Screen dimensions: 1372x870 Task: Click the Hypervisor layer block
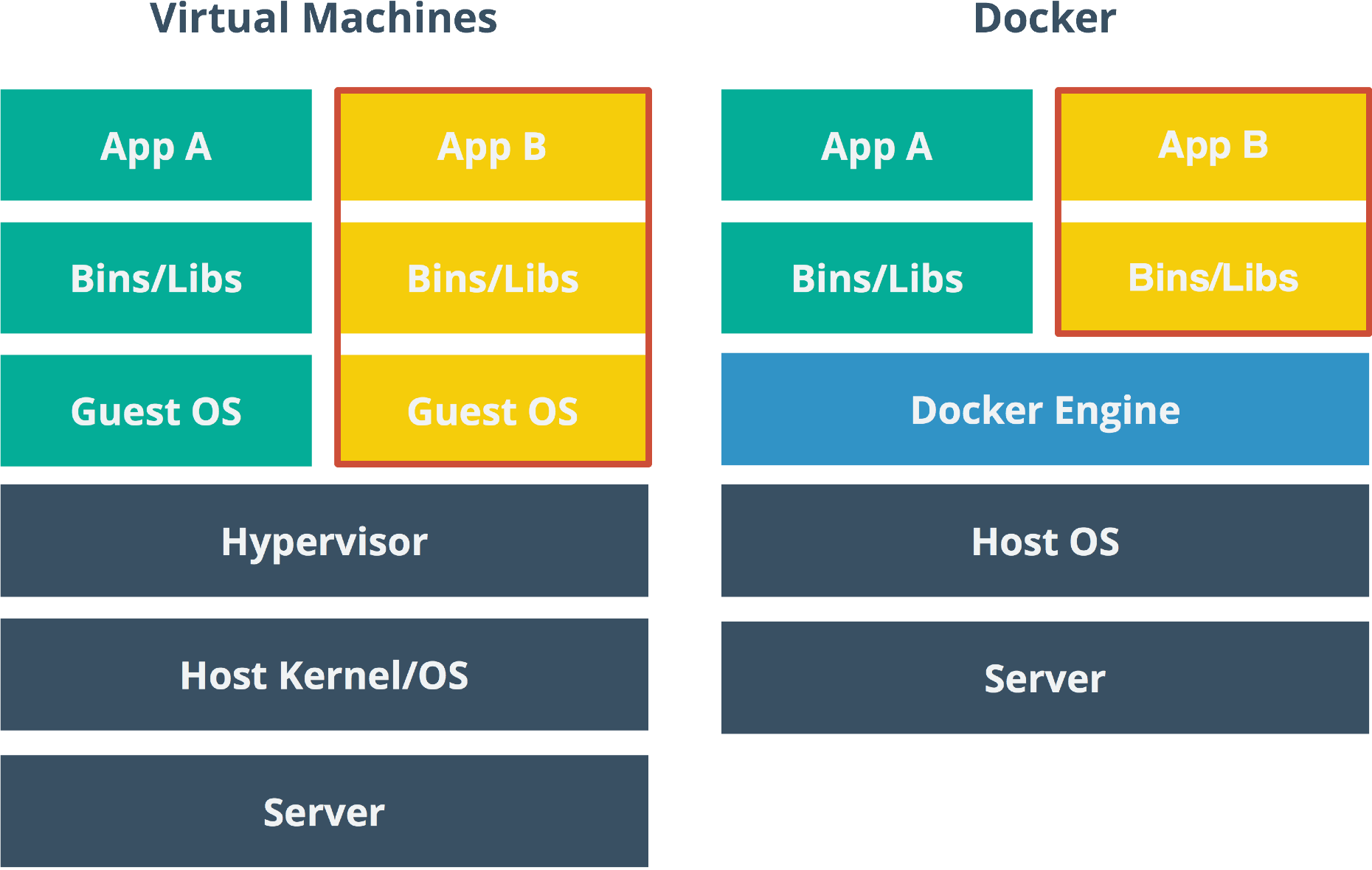(x=325, y=542)
